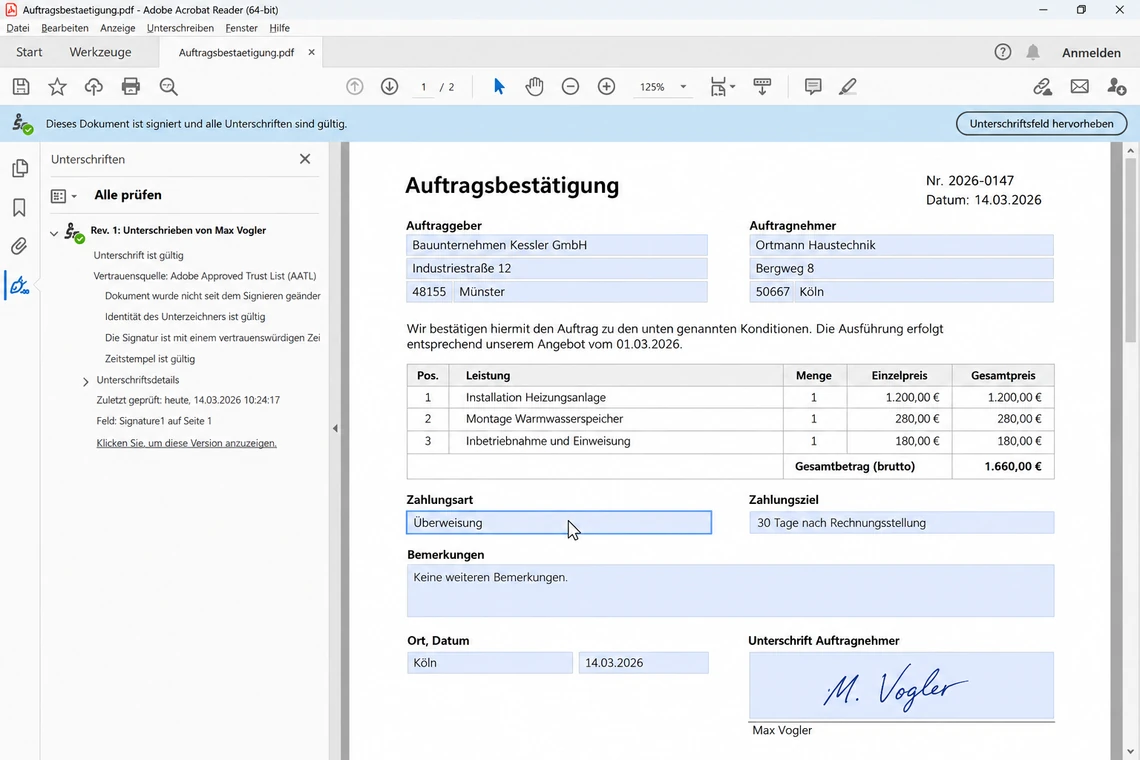Click the Bauunternehmen Kessler GmbH field
This screenshot has height=760, width=1140.
[557, 245]
